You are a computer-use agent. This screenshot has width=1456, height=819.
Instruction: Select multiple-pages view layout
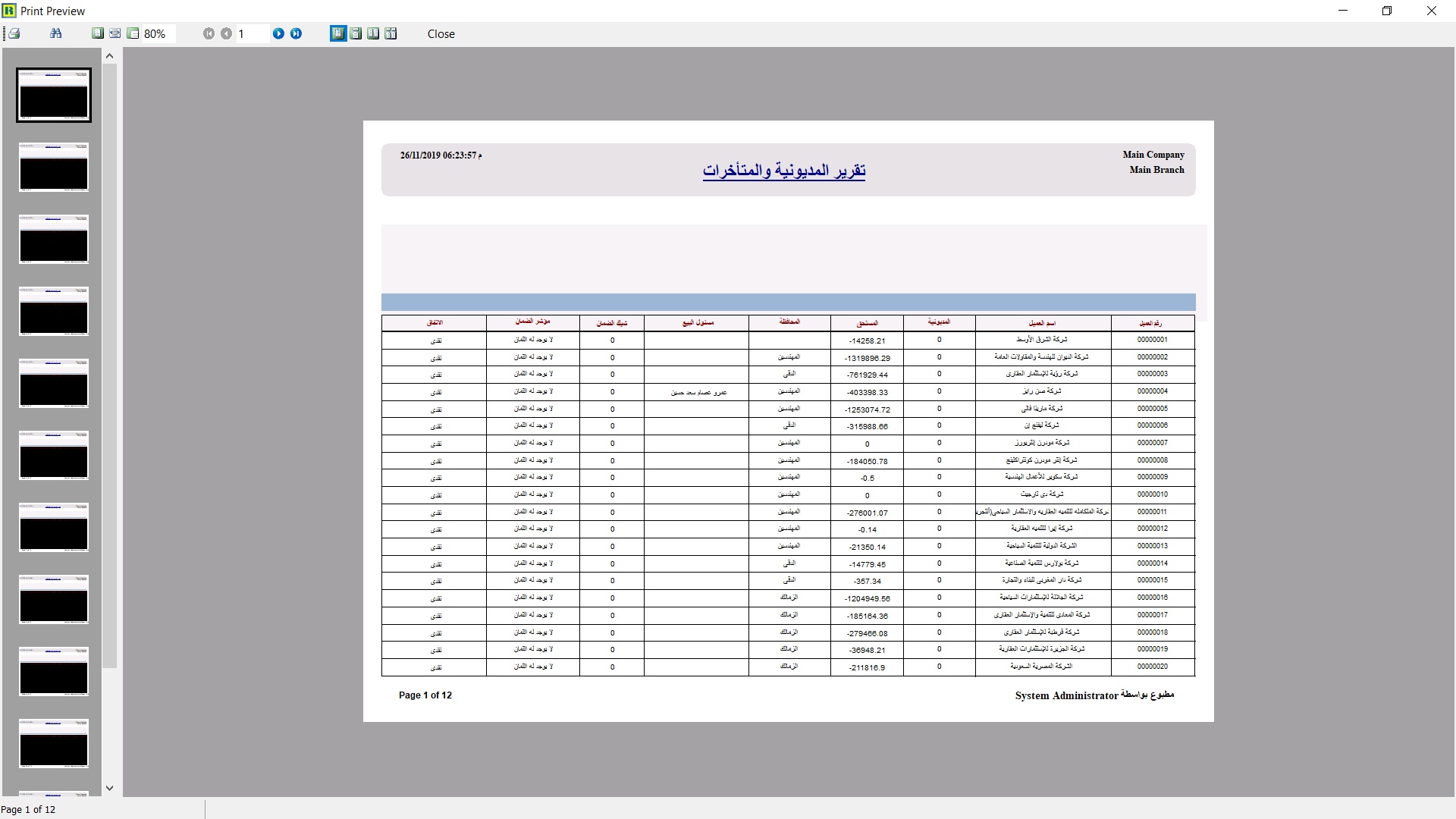391,33
